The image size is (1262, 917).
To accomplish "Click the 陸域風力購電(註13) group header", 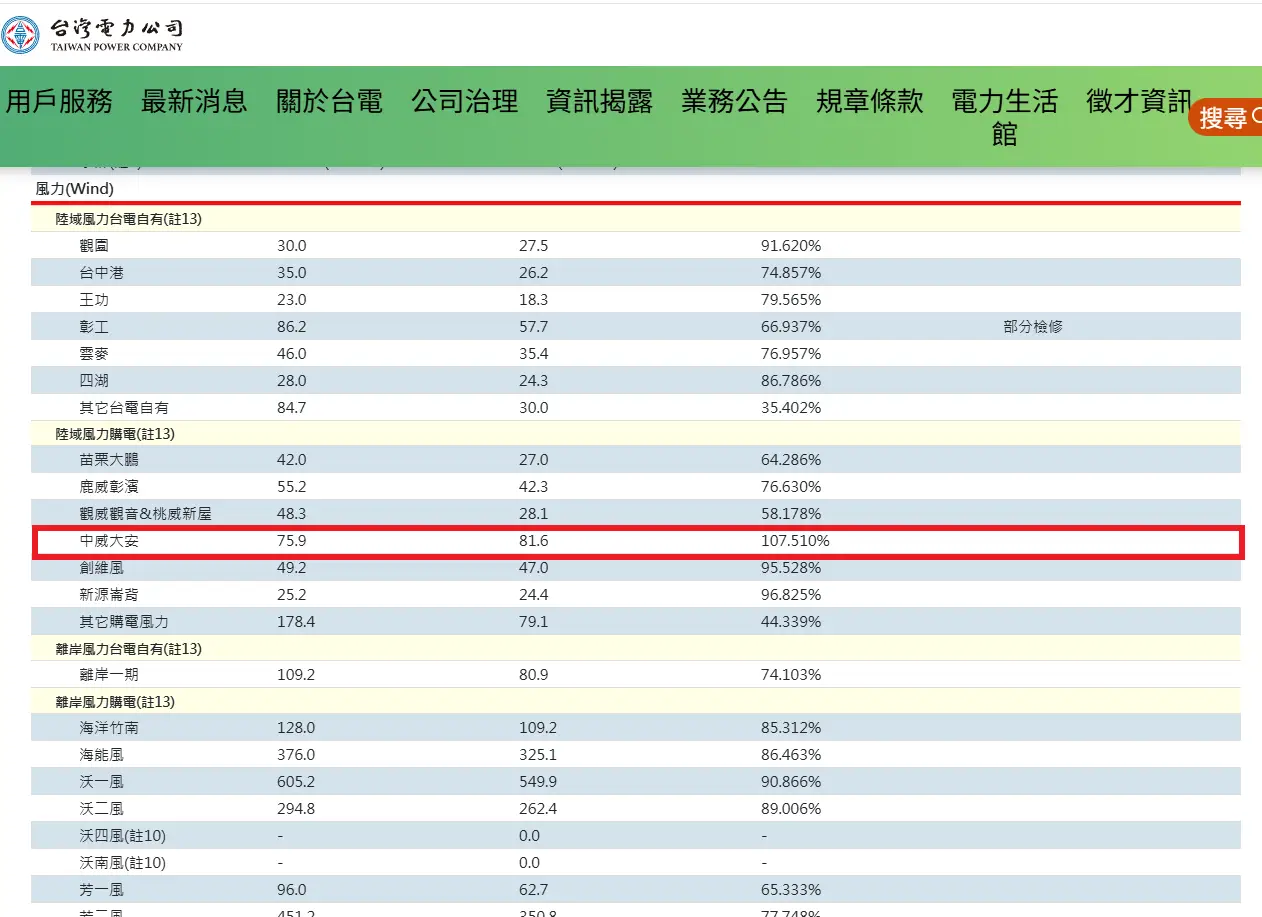I will tap(115, 434).
